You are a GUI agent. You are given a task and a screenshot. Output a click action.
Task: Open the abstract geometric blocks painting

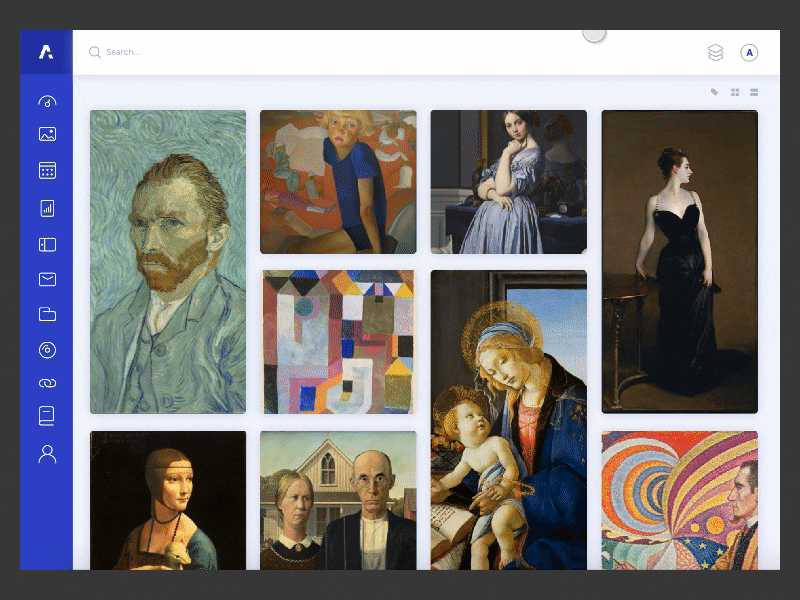point(338,342)
